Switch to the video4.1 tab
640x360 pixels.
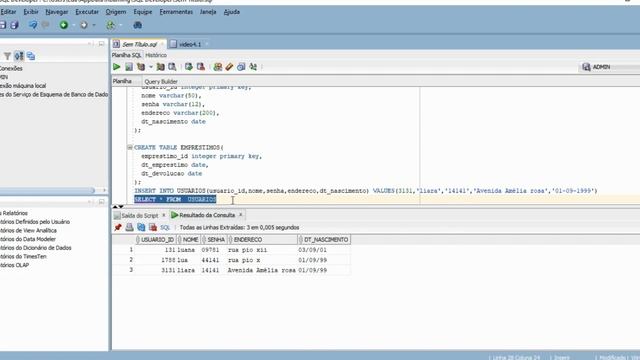190,44
